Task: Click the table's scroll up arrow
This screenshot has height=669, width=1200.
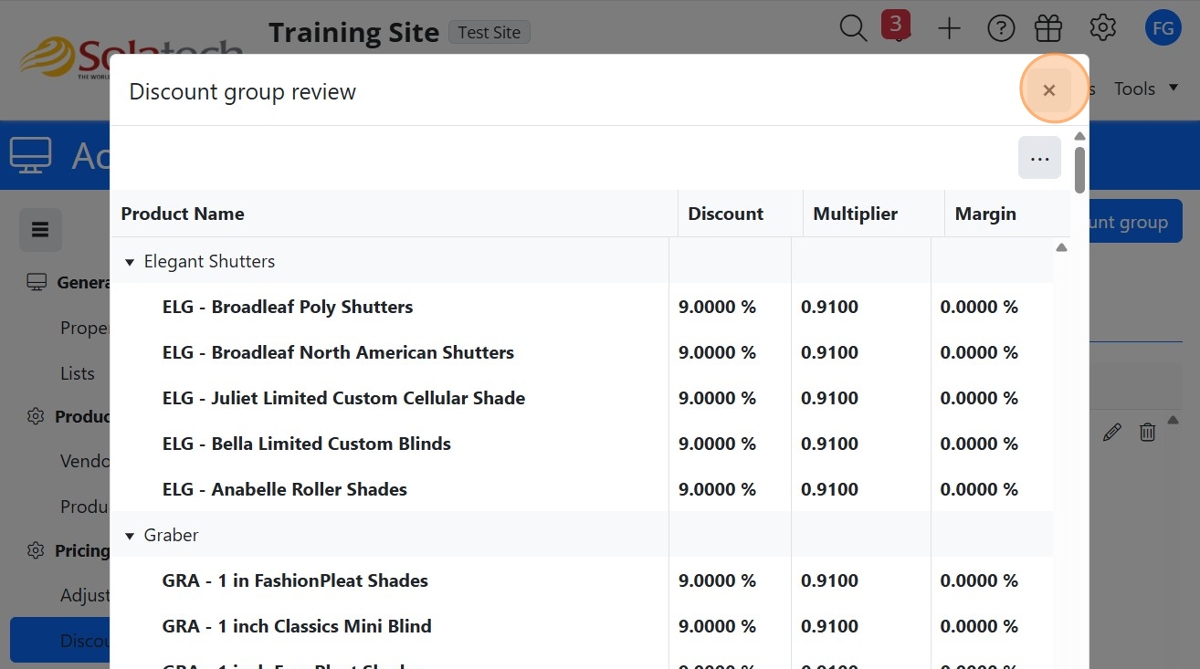Action: click(x=1062, y=247)
